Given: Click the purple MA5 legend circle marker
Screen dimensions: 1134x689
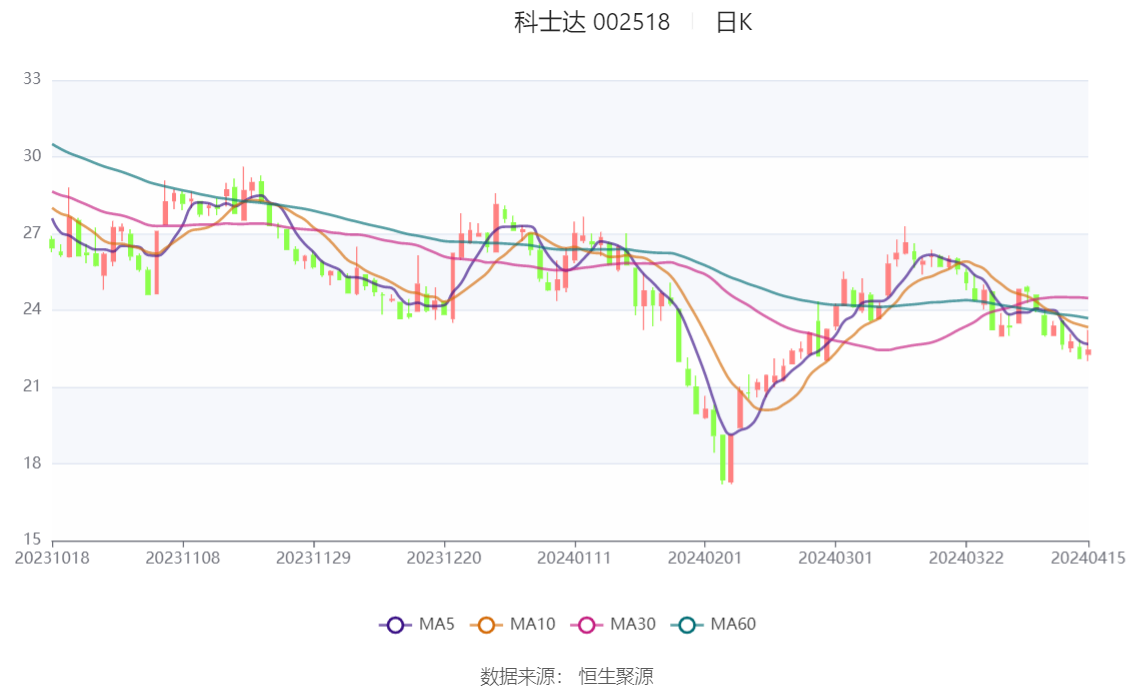Looking at the screenshot, I should coord(395,625).
